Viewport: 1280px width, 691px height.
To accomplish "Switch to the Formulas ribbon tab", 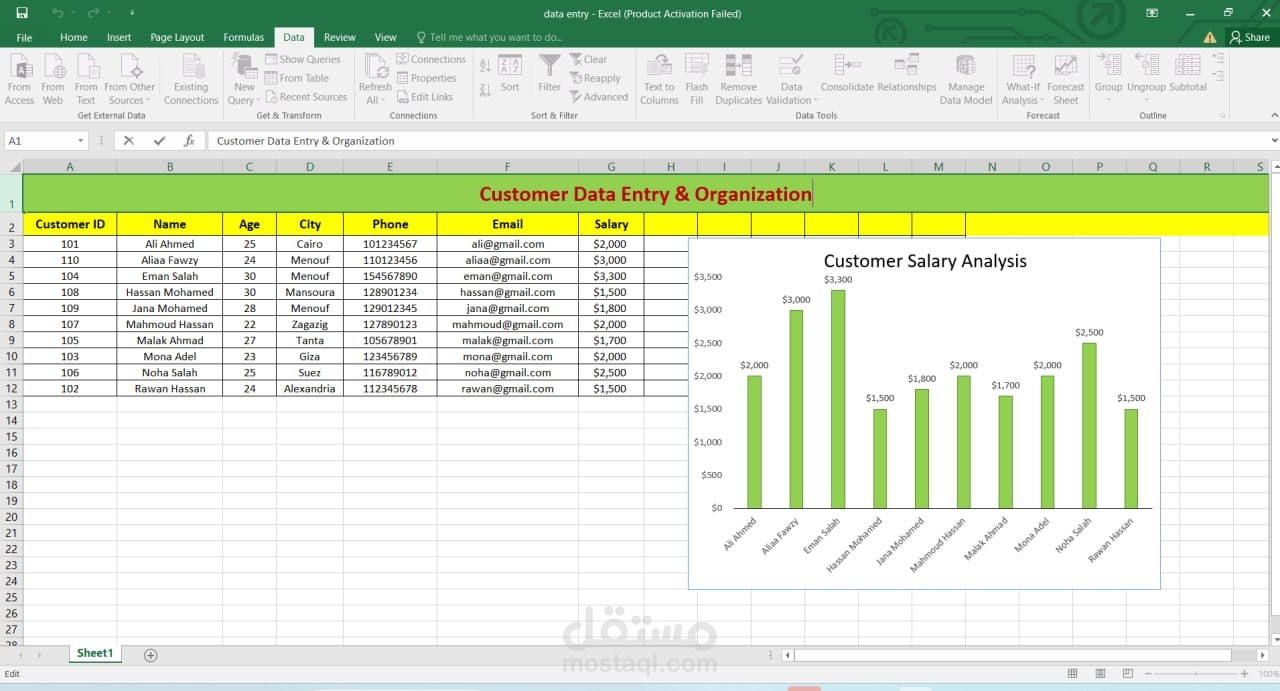I will click(243, 37).
